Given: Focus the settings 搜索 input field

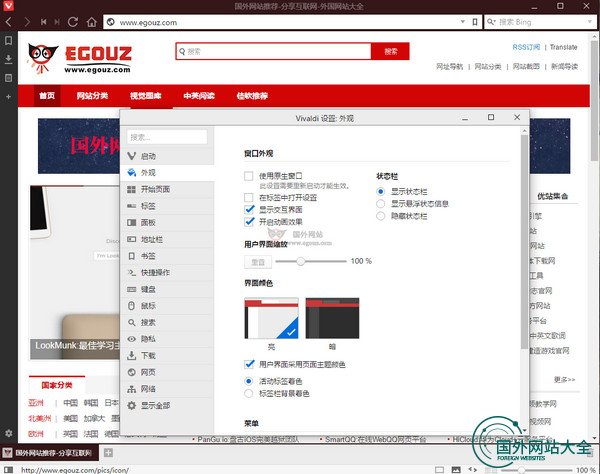Looking at the screenshot, I should 167,137.
